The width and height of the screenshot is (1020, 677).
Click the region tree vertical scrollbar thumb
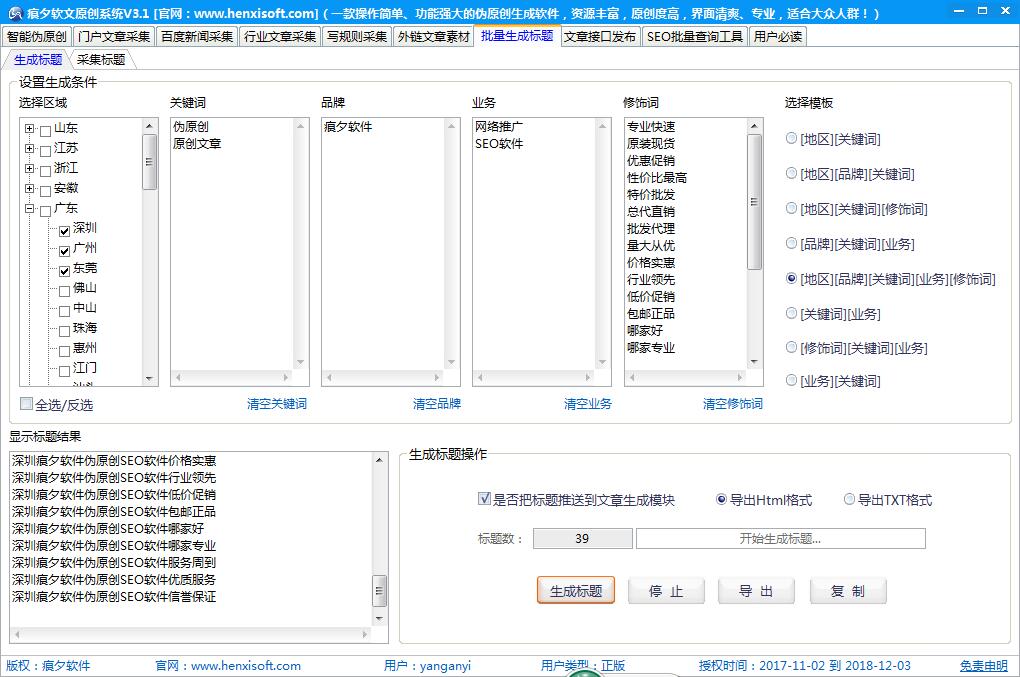[x=150, y=162]
